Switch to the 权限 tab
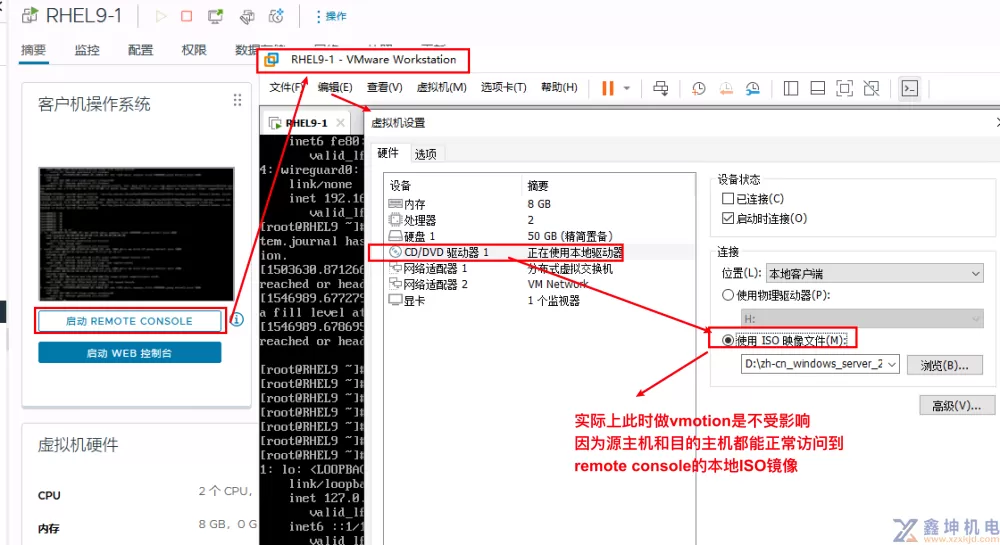 194,50
